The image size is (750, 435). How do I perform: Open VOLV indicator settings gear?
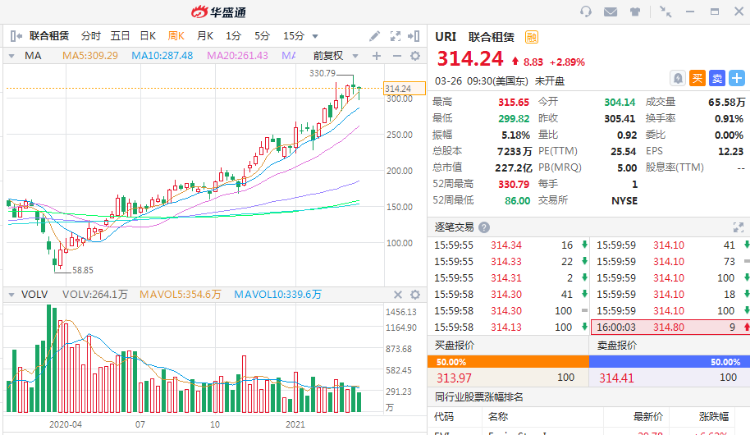pos(415,294)
